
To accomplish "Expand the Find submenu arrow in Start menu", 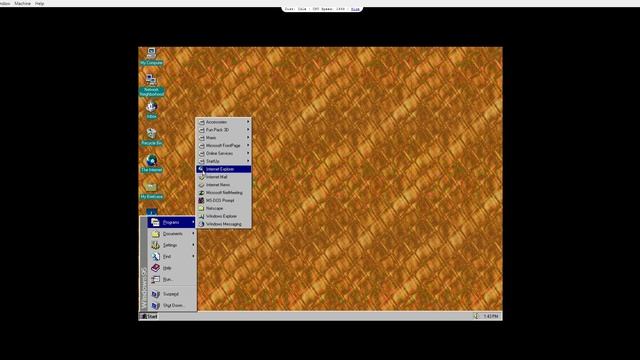I will (x=193, y=256).
